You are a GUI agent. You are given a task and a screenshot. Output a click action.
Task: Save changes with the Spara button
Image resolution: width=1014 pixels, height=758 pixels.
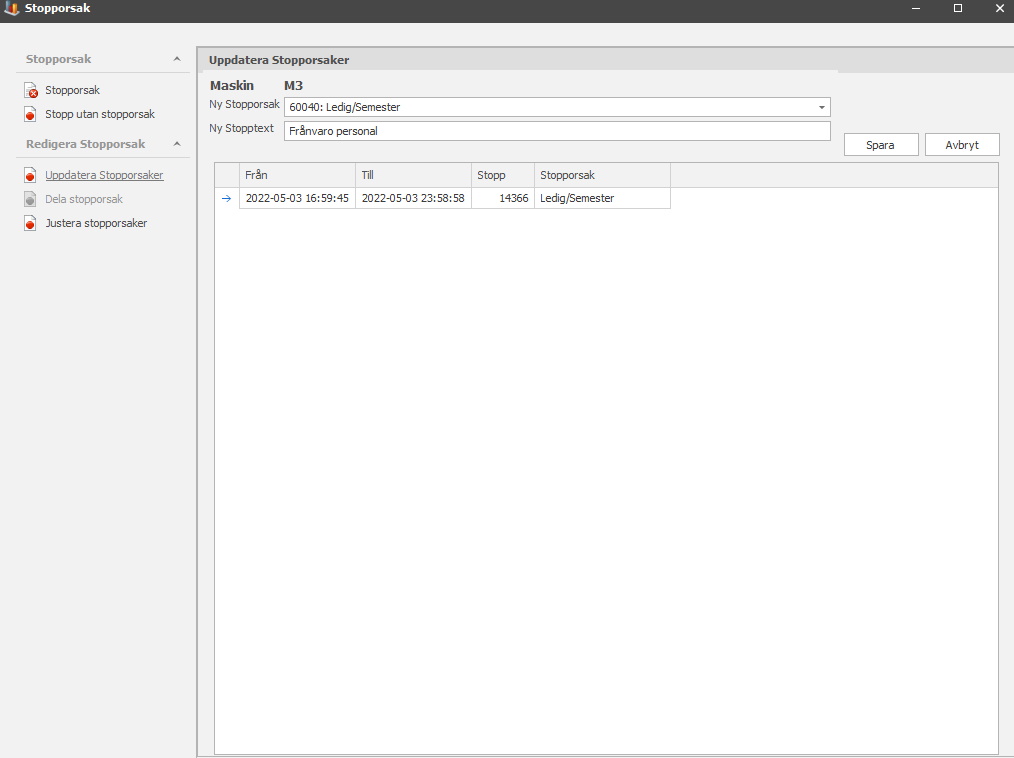881,145
